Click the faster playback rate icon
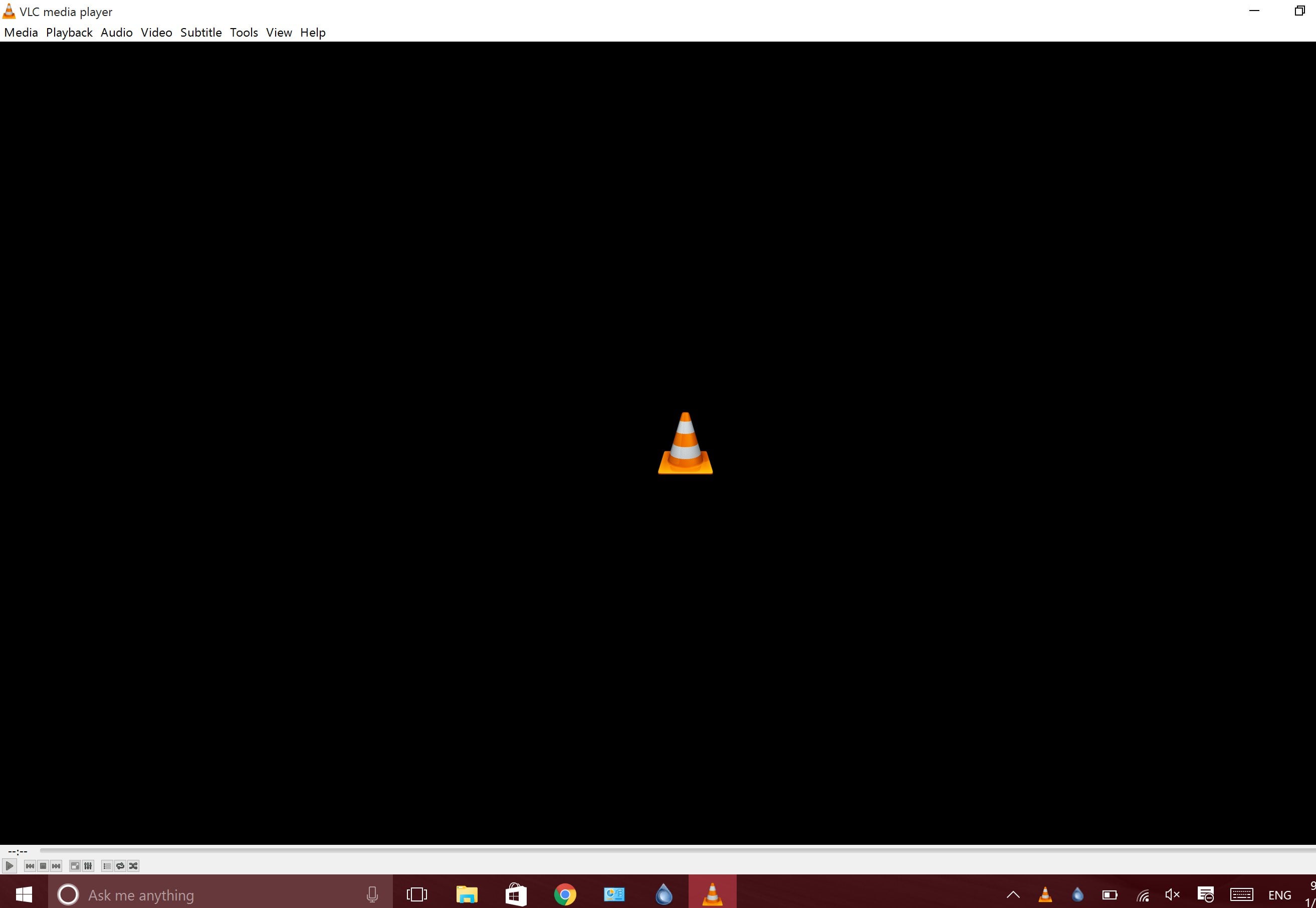The height and width of the screenshot is (908, 1316). tap(56, 866)
